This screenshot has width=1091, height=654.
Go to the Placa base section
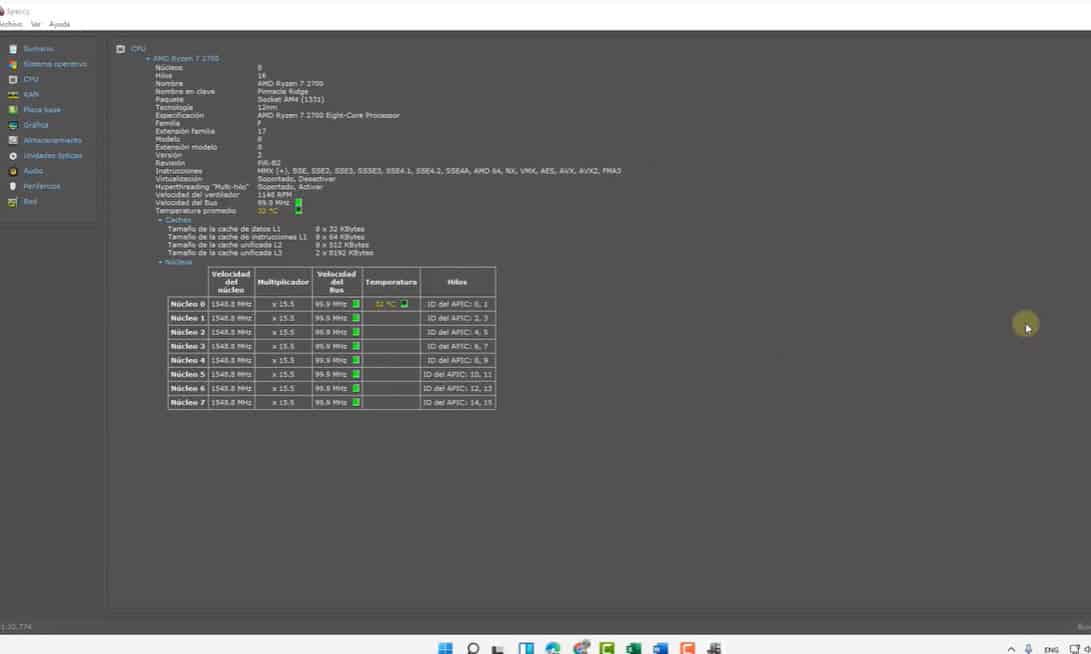click(x=42, y=110)
